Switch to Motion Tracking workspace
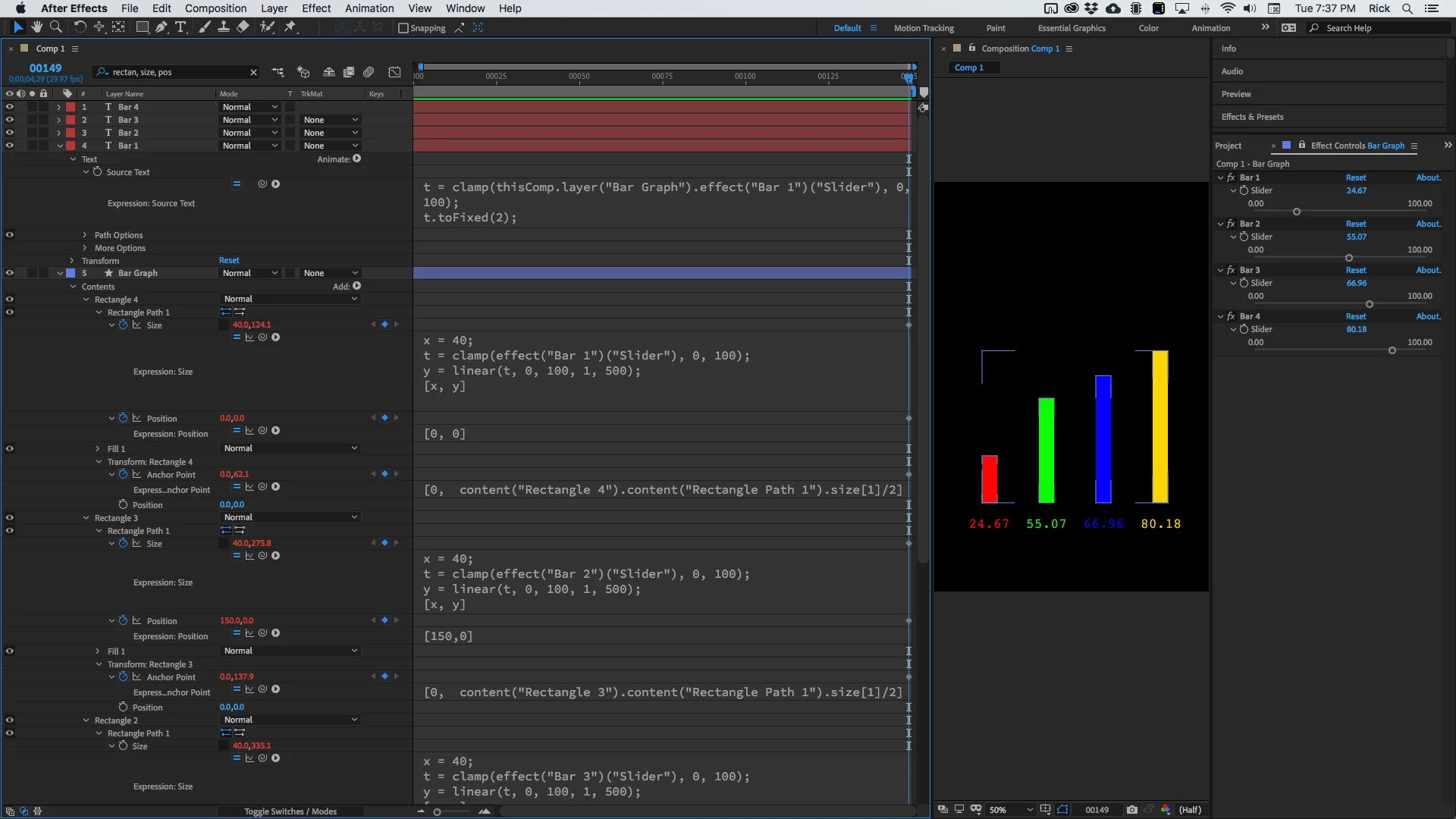The image size is (1456, 819). pos(924,28)
